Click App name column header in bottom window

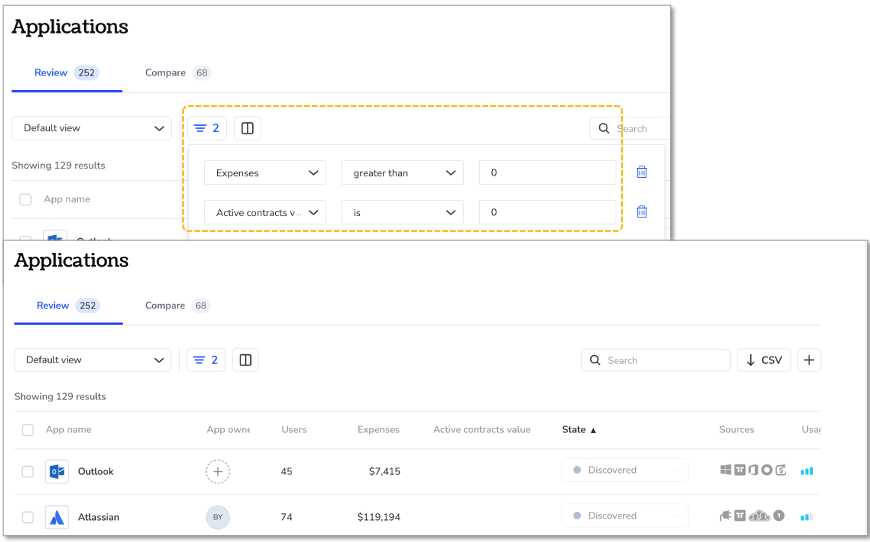68,429
